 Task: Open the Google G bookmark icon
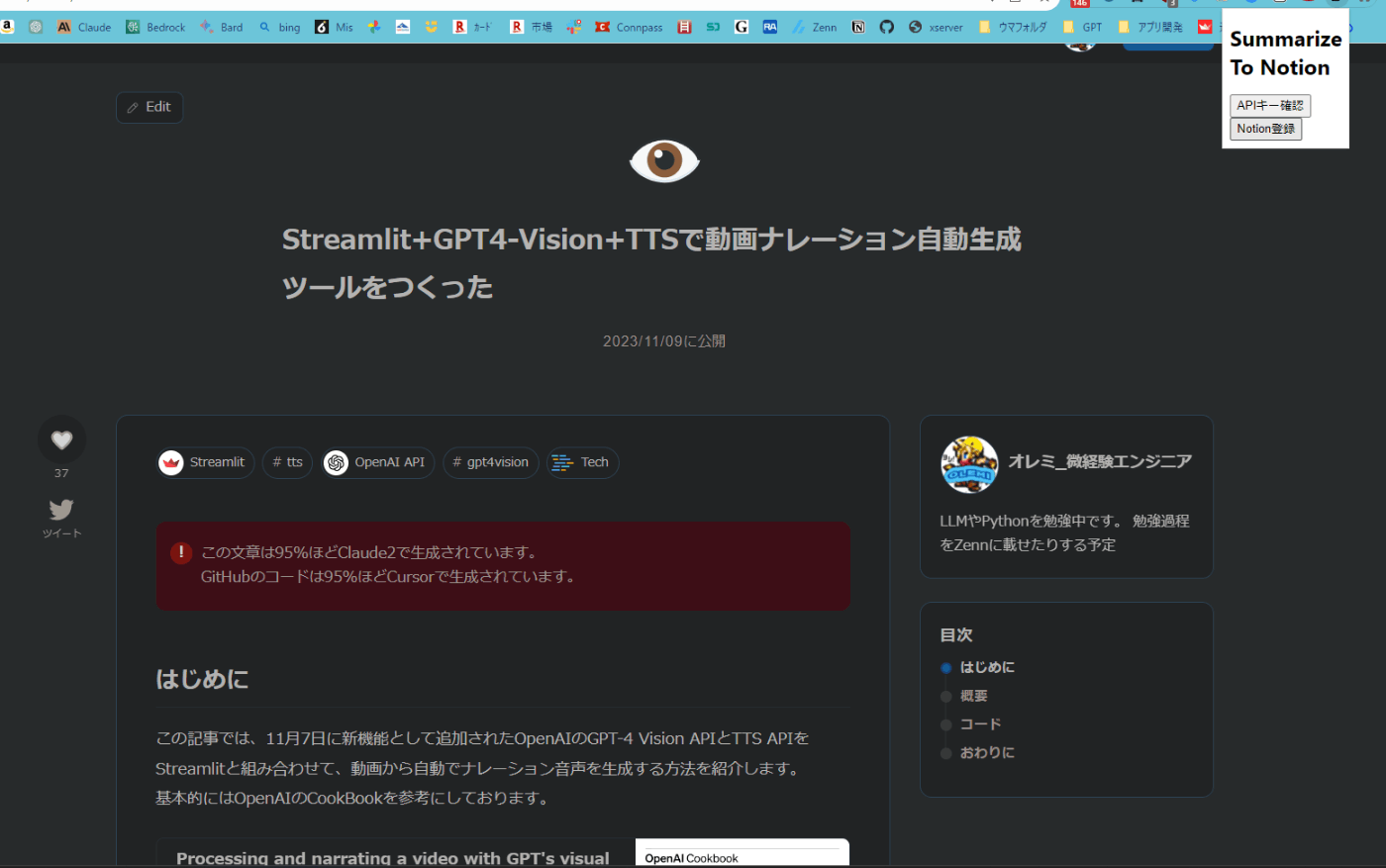[x=741, y=27]
